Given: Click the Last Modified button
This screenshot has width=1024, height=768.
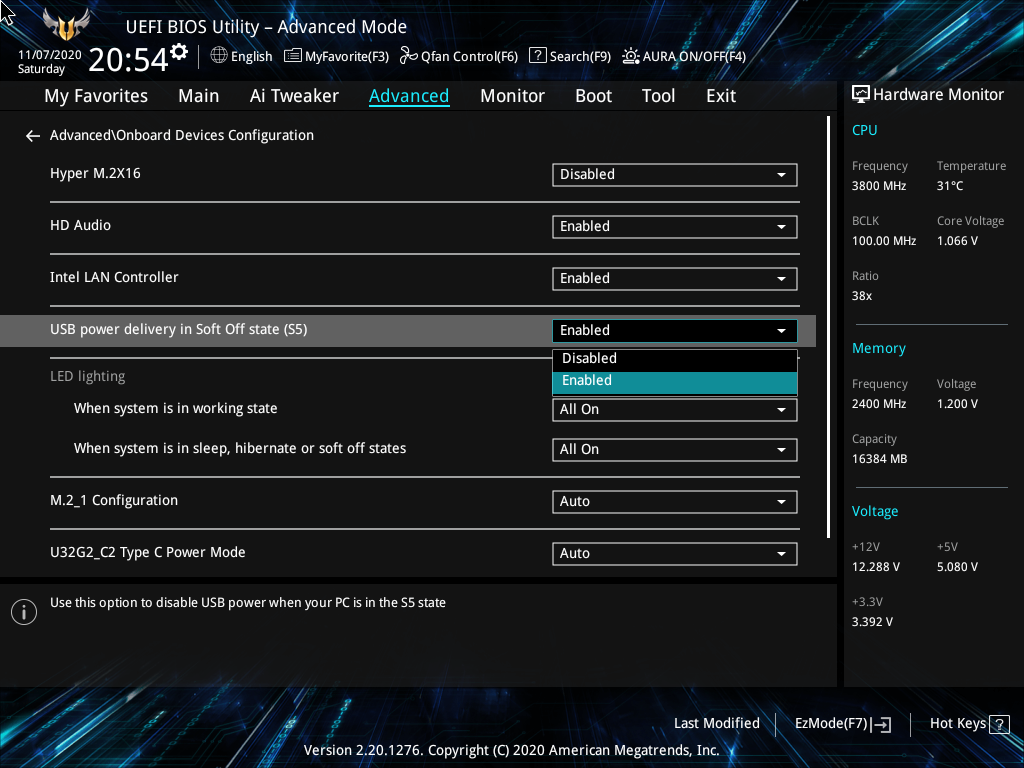Looking at the screenshot, I should [716, 724].
